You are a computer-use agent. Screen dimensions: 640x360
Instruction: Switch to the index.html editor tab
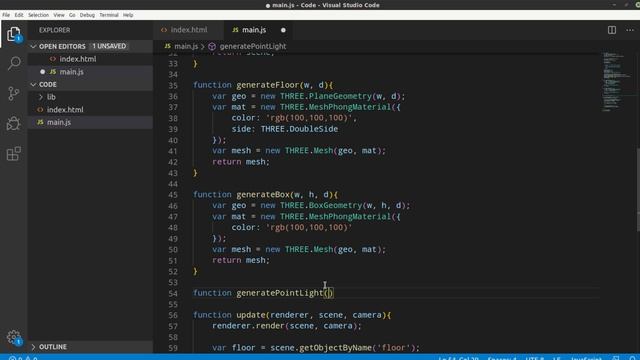coord(188,30)
